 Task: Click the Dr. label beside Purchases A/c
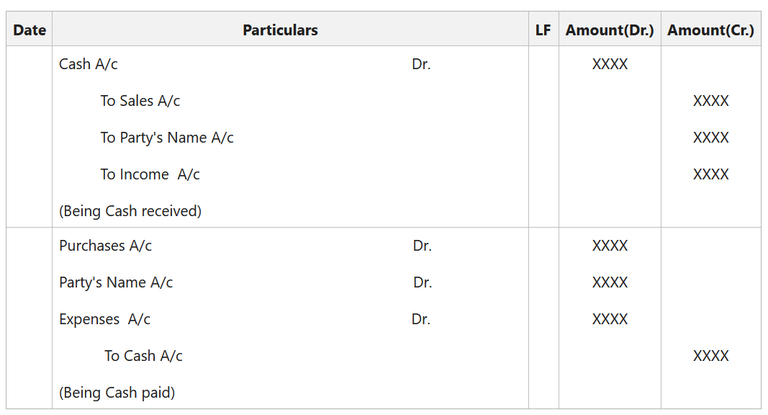[422, 246]
